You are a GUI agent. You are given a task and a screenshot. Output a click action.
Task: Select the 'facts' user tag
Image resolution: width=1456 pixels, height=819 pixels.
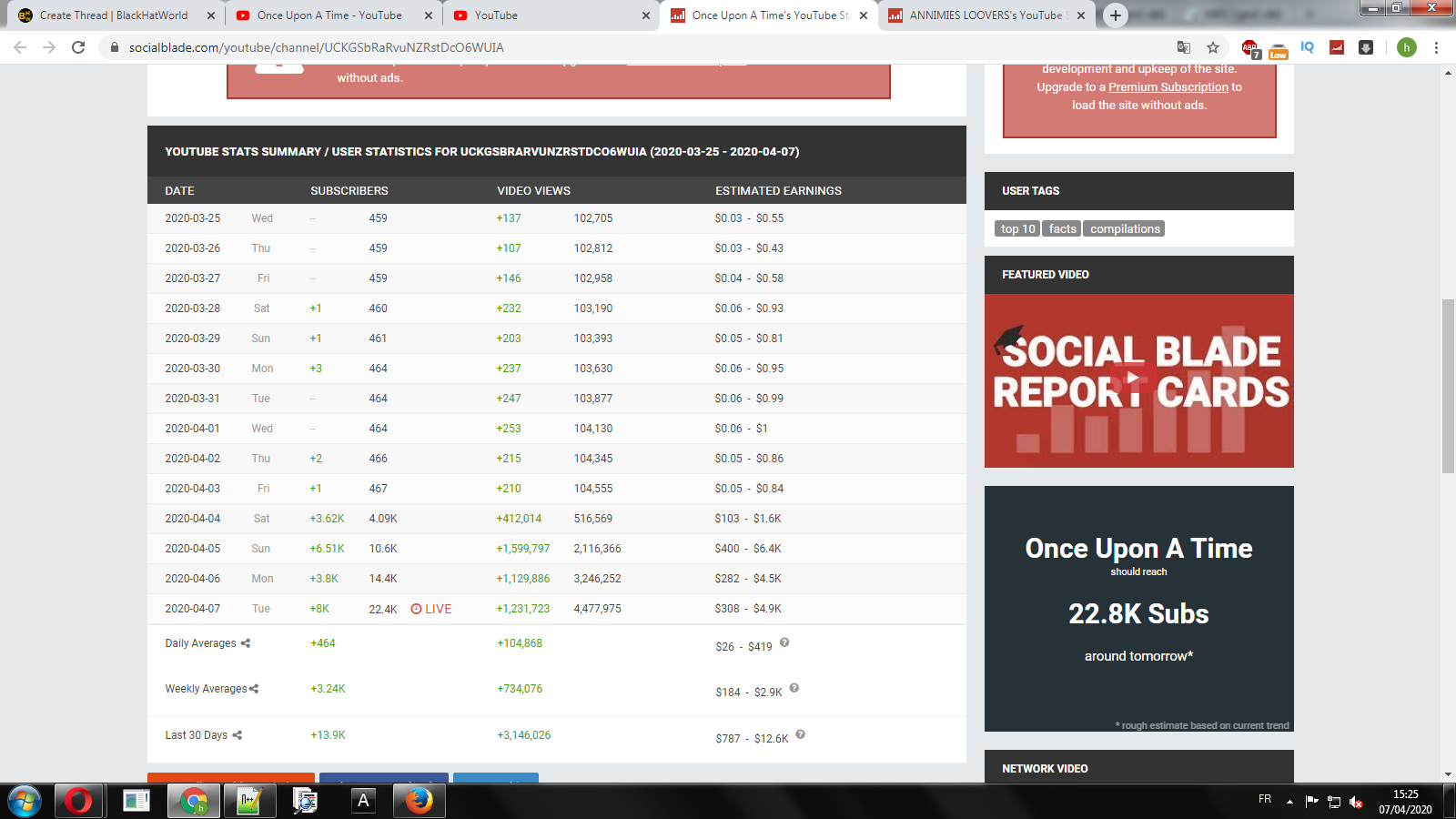tap(1062, 229)
